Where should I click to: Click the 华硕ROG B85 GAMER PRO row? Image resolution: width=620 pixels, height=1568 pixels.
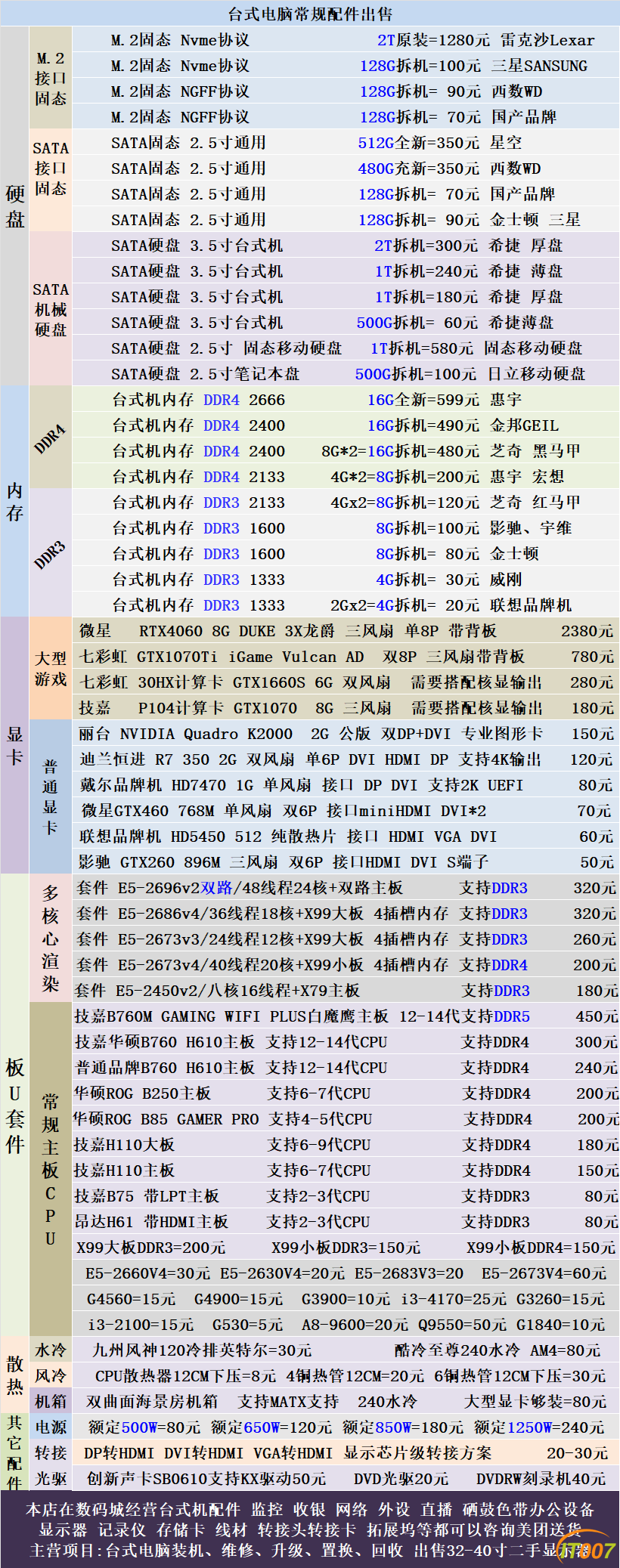pos(346,1119)
